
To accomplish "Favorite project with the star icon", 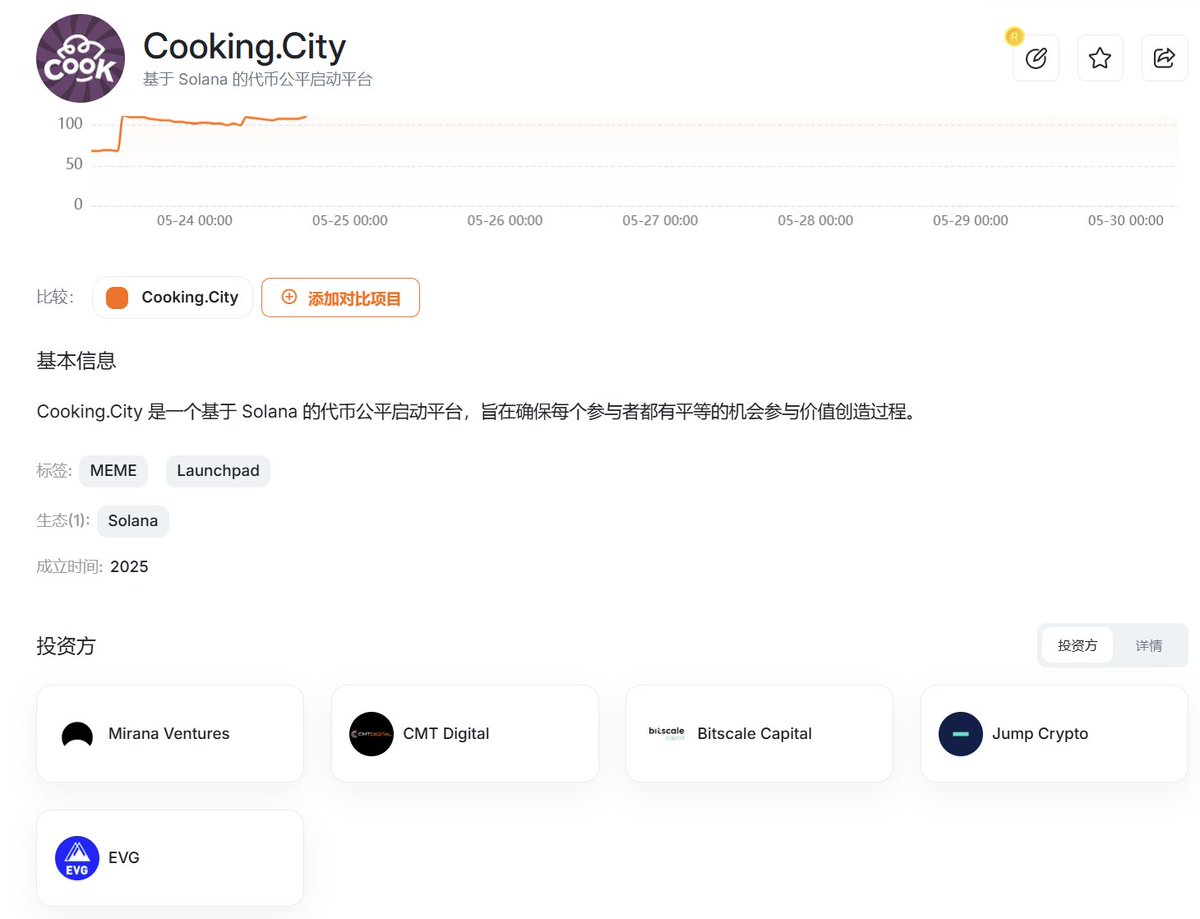I will [x=1100, y=58].
